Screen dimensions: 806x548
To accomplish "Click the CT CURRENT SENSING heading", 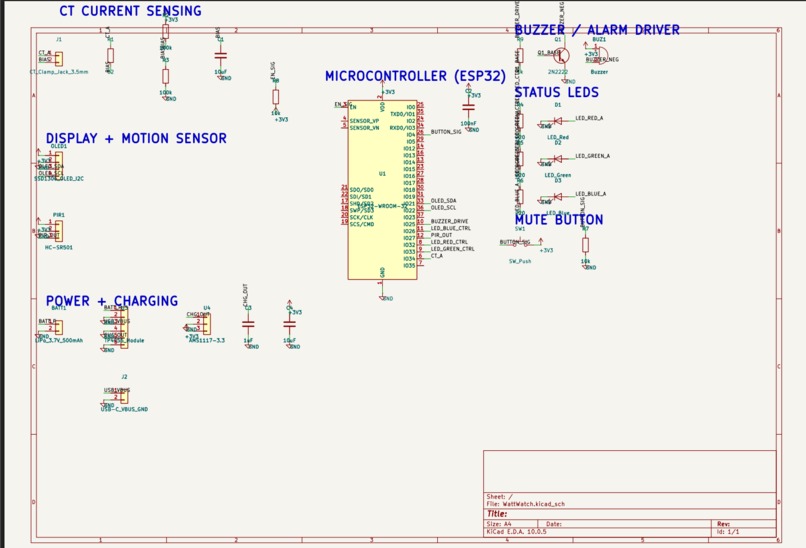I will tap(131, 11).
